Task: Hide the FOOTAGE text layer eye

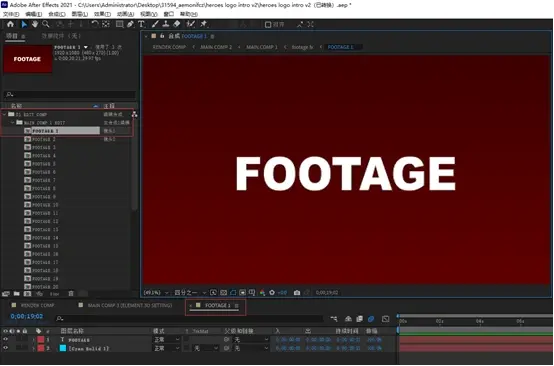Action: 5,340
